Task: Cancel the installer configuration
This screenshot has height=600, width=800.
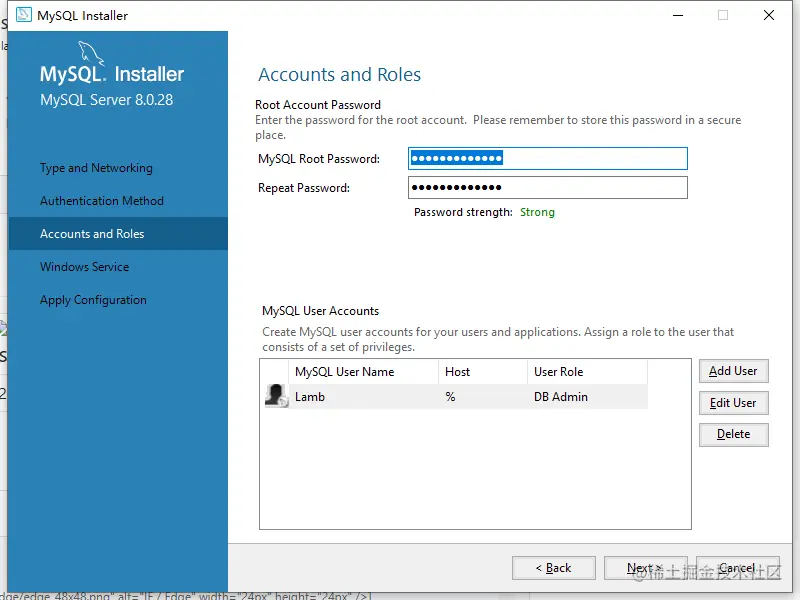Action: 737,568
